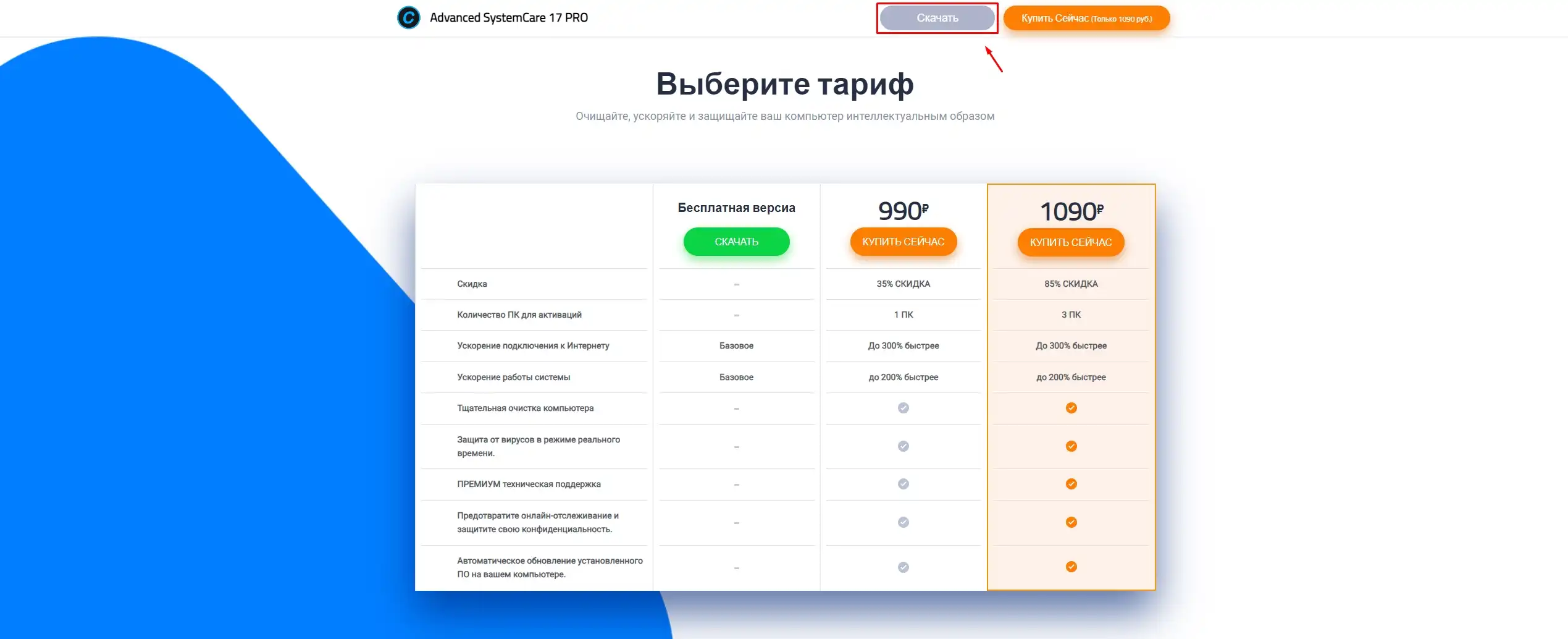The height and width of the screenshot is (639, 1568).
Task: Click gray checkmark for online tracking prevention
Action: (x=903, y=522)
